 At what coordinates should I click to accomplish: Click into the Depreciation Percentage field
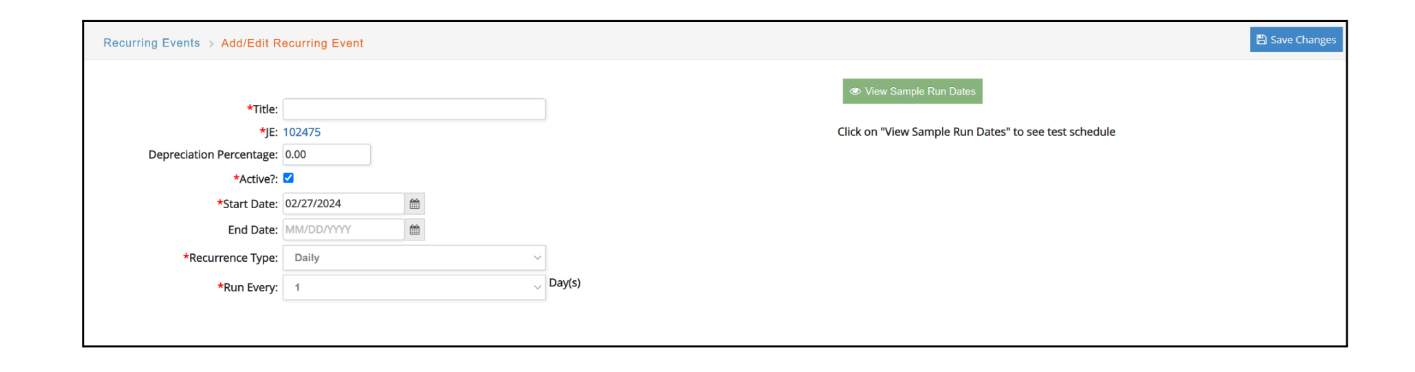327,155
